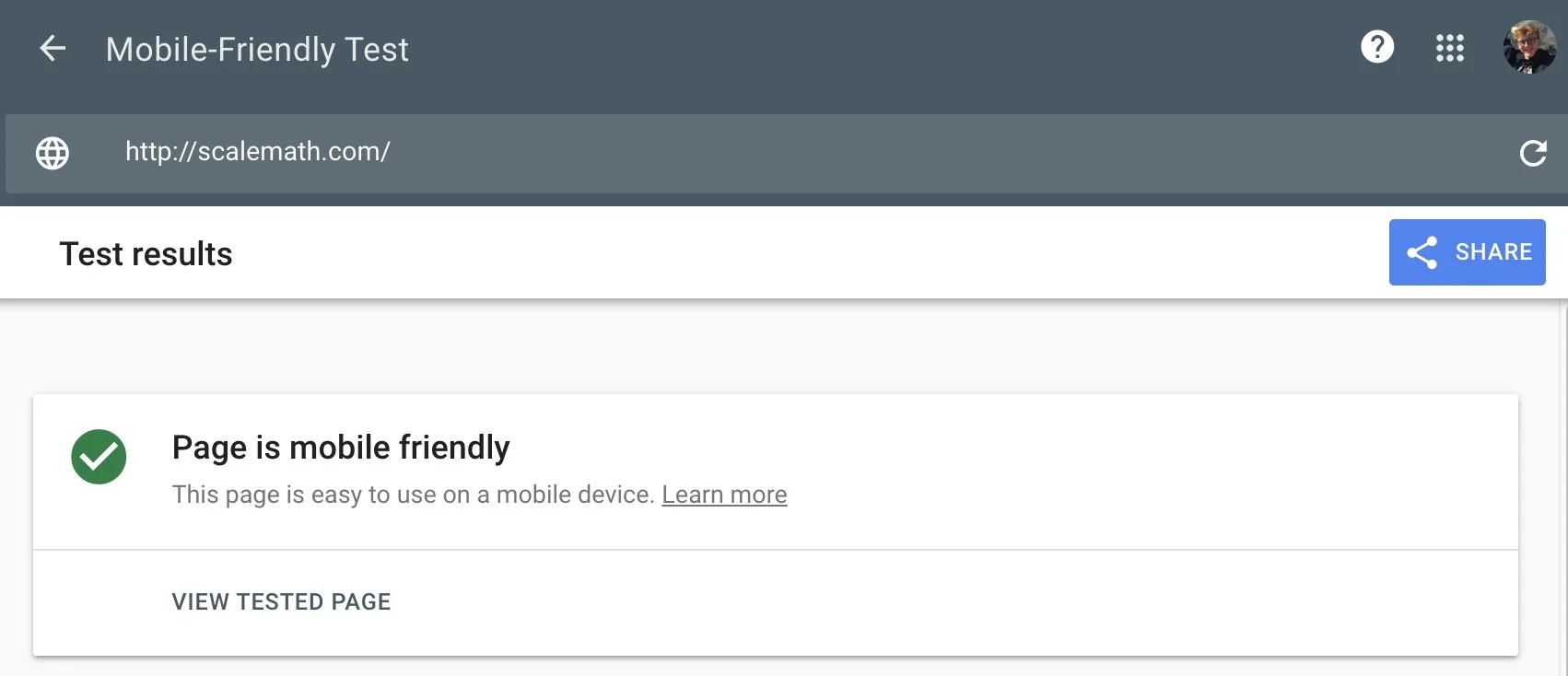This screenshot has width=1568, height=676.
Task: Click the green check mark result icon
Action: pyautogui.click(x=98, y=457)
